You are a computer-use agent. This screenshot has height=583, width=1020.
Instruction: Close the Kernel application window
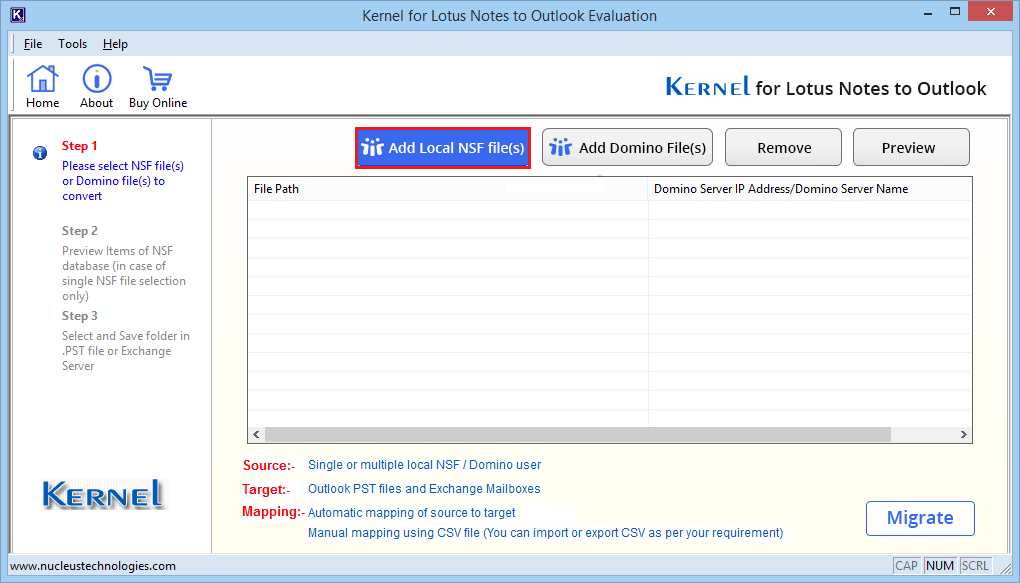click(991, 12)
